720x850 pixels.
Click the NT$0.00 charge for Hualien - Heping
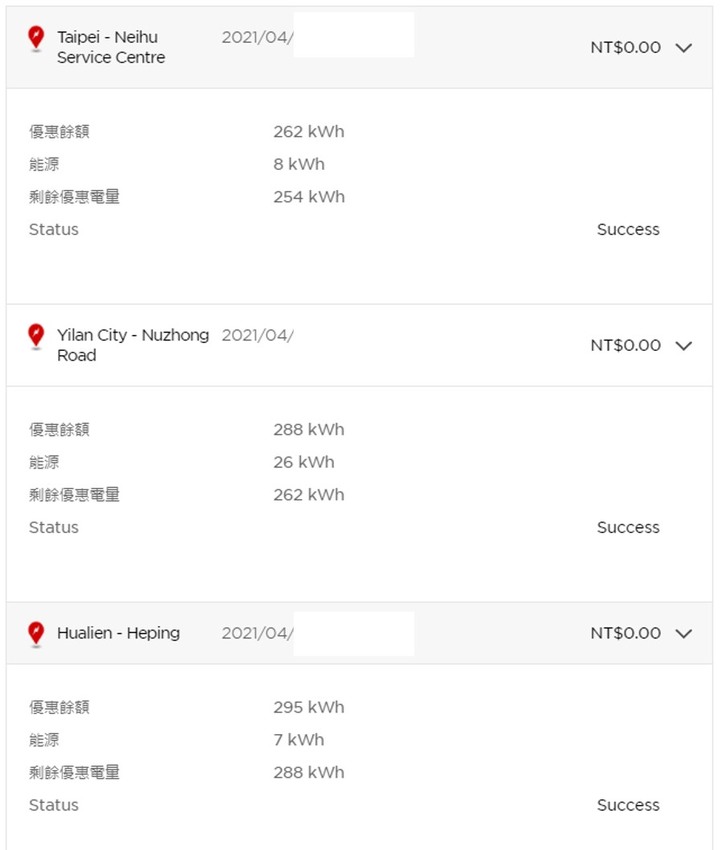coord(625,633)
